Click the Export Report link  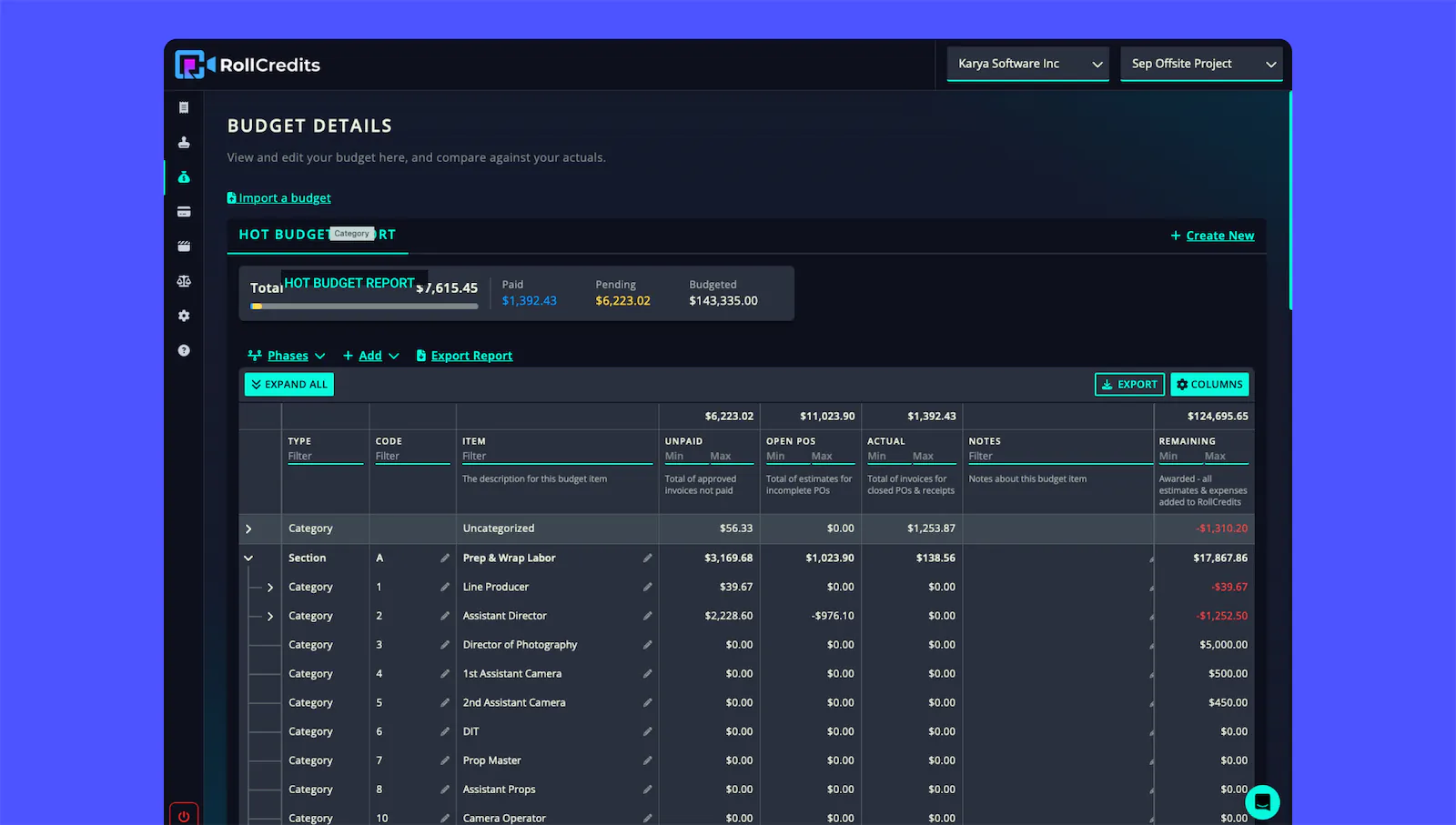click(471, 355)
